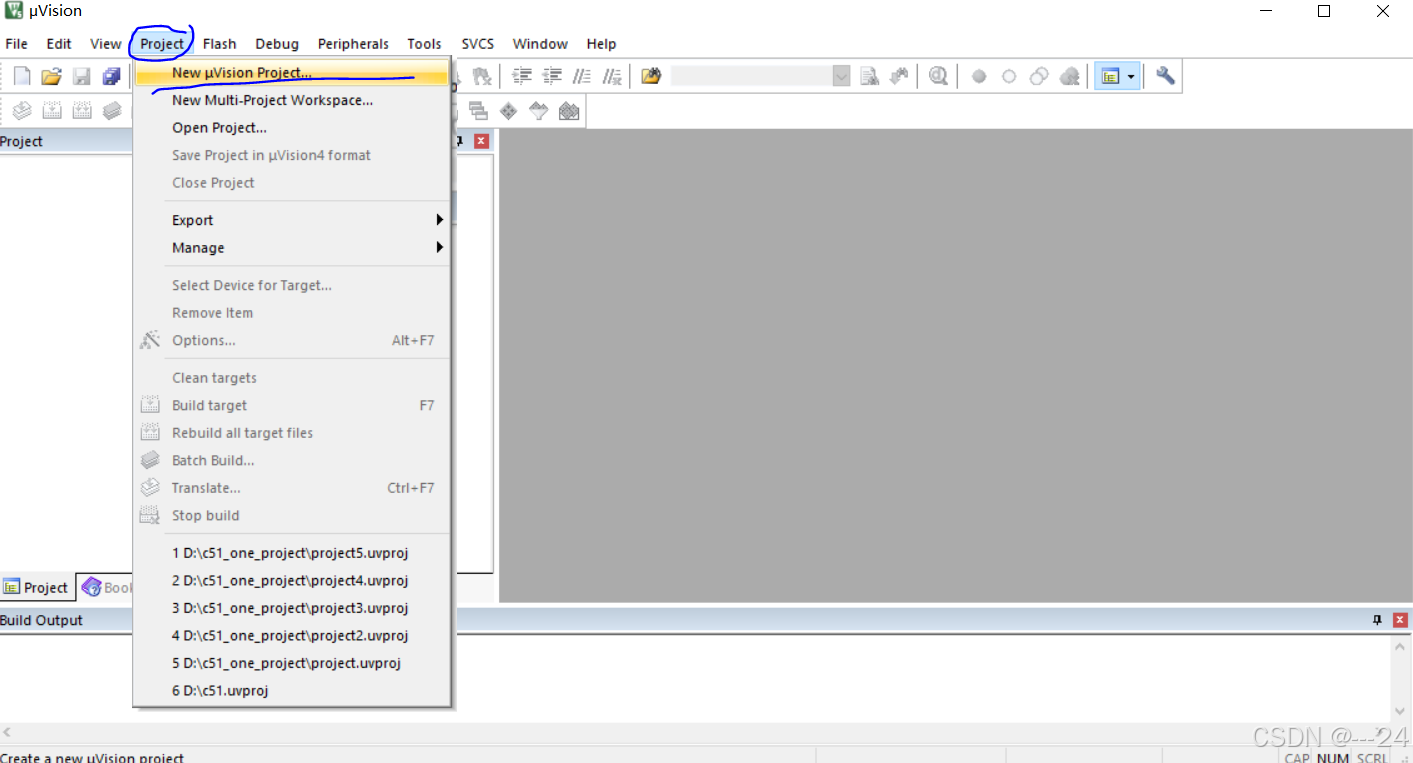Open recent project project5.uvproj
Viewport: 1413px width, 763px height.
[292, 553]
